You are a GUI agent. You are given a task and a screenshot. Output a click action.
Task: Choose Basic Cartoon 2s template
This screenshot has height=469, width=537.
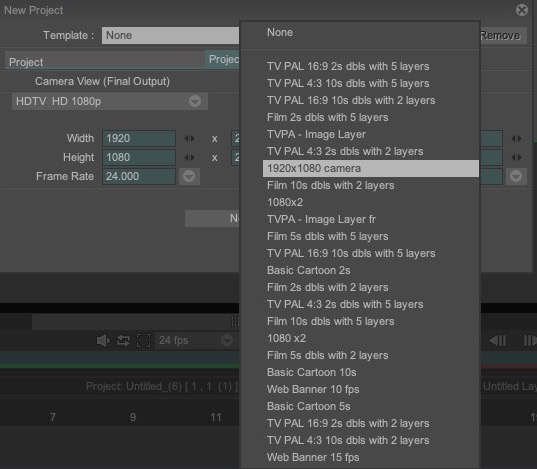click(309, 270)
